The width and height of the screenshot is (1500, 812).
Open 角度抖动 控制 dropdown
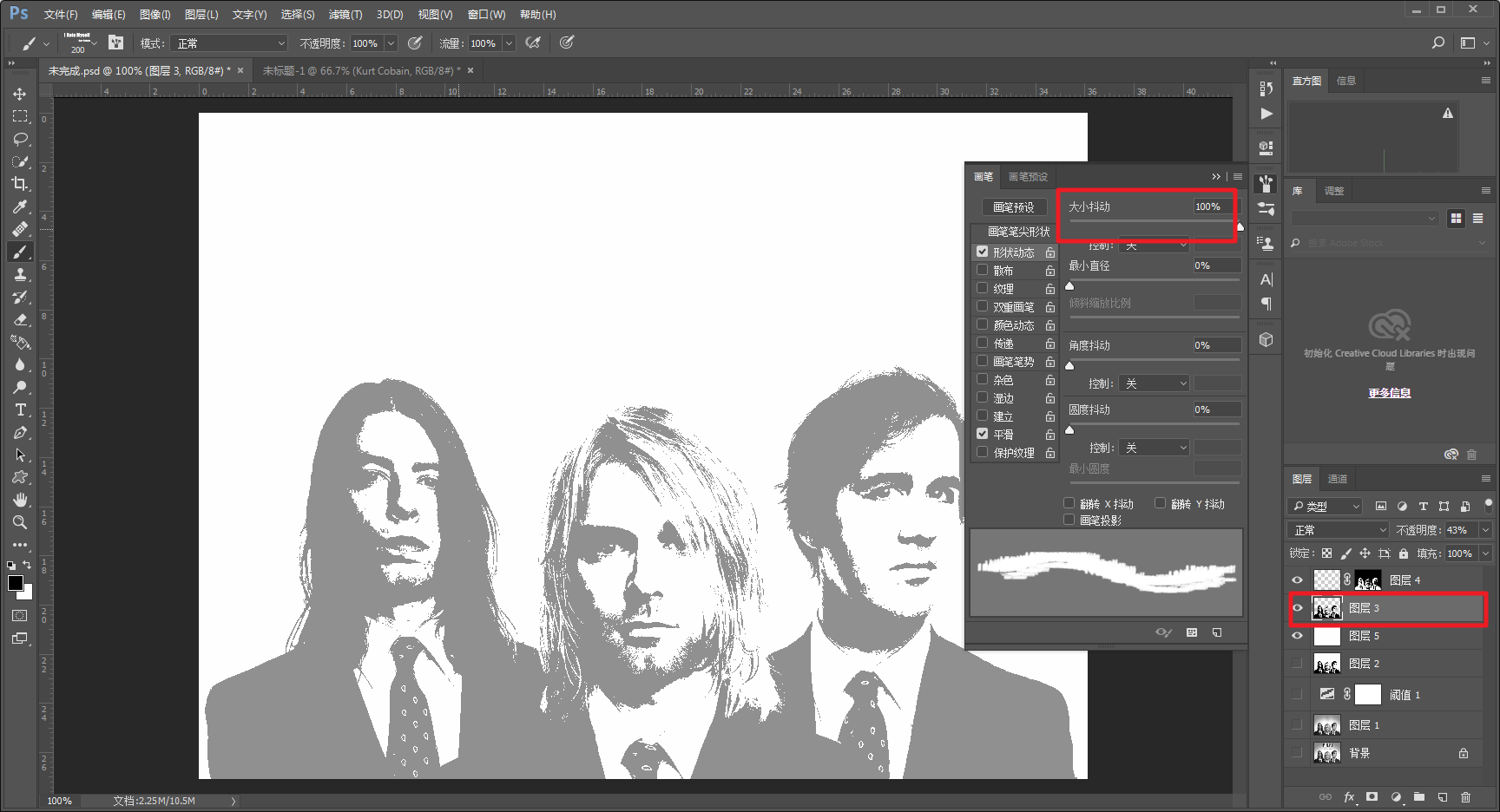1155,383
